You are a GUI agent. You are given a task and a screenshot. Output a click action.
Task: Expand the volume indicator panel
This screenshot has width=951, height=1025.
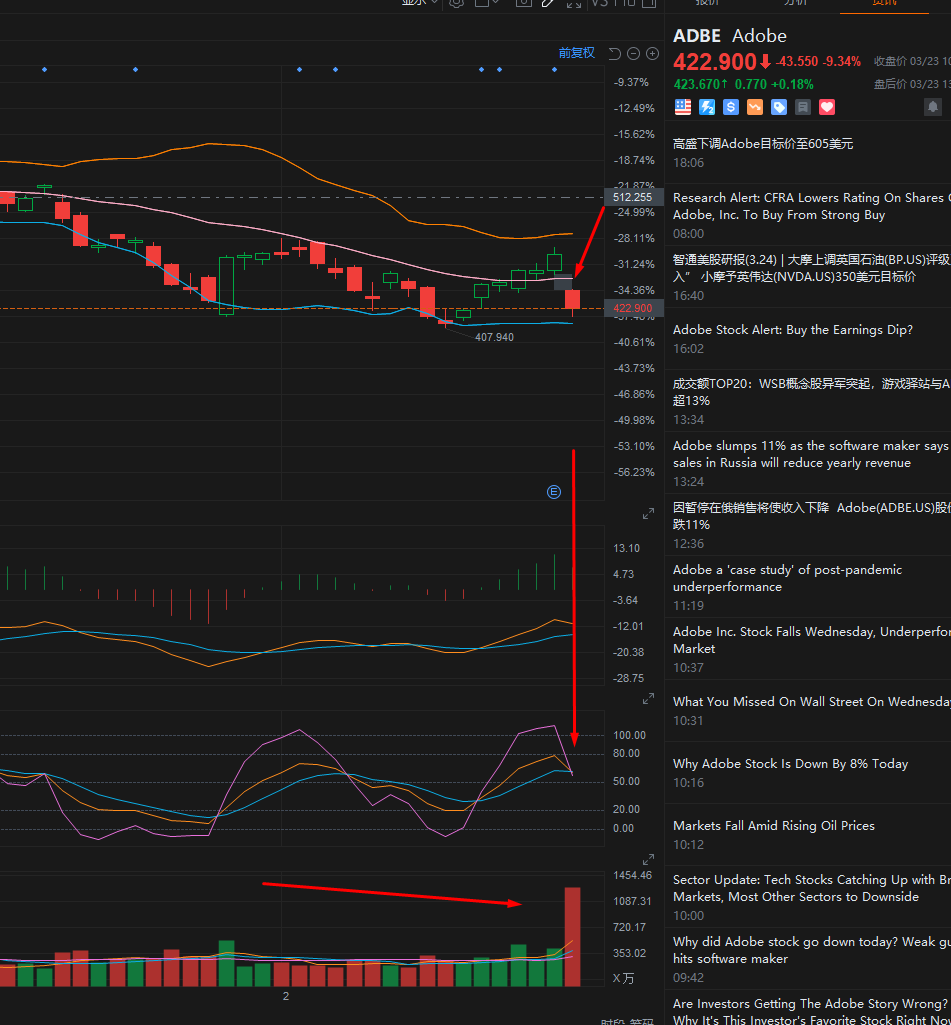coord(648,860)
